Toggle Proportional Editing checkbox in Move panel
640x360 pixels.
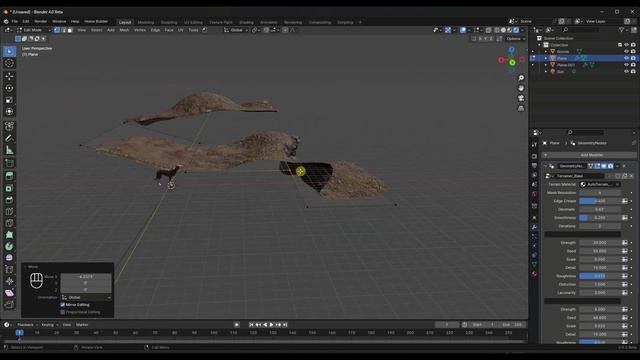coord(63,312)
